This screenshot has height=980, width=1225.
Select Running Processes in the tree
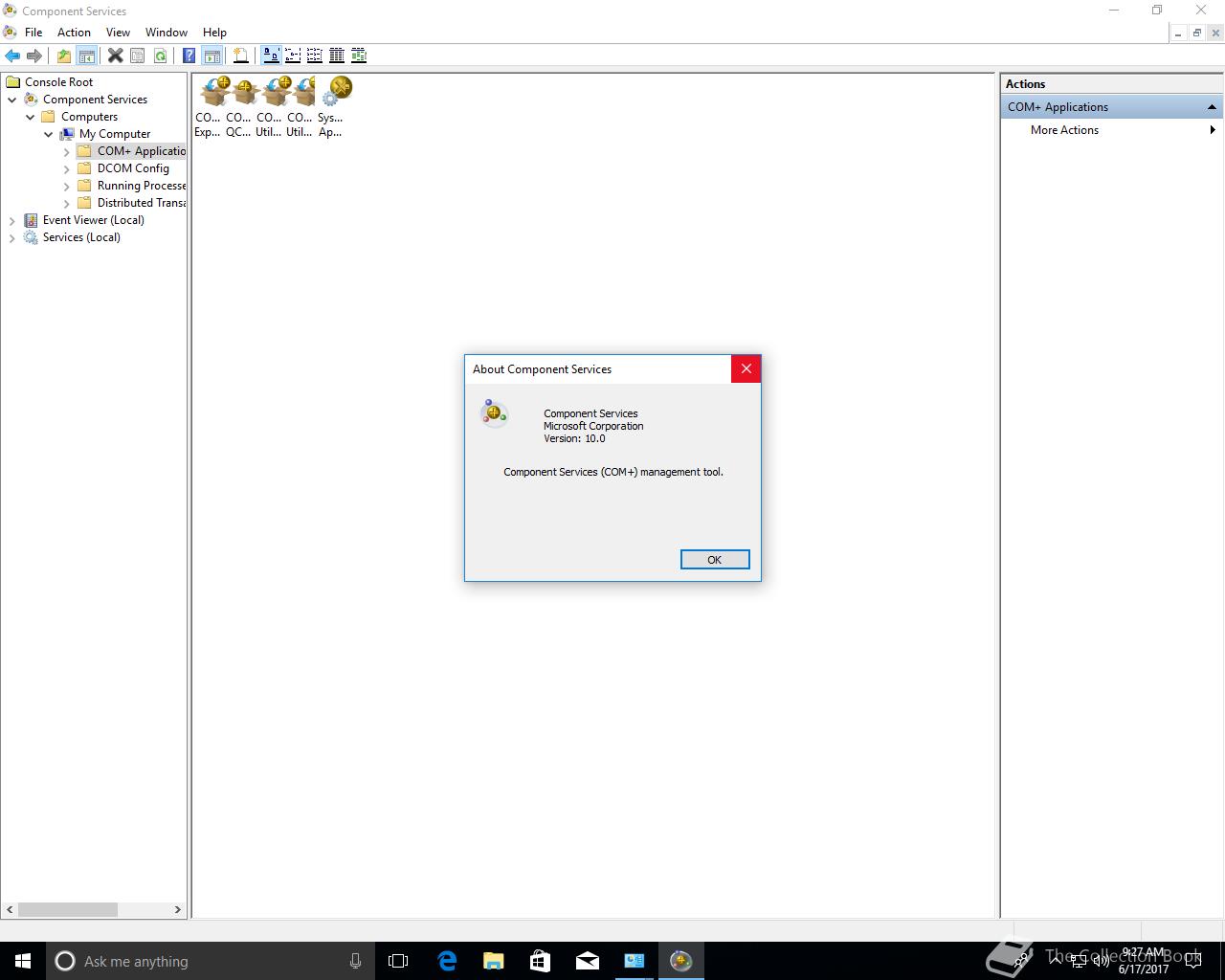coord(142,186)
